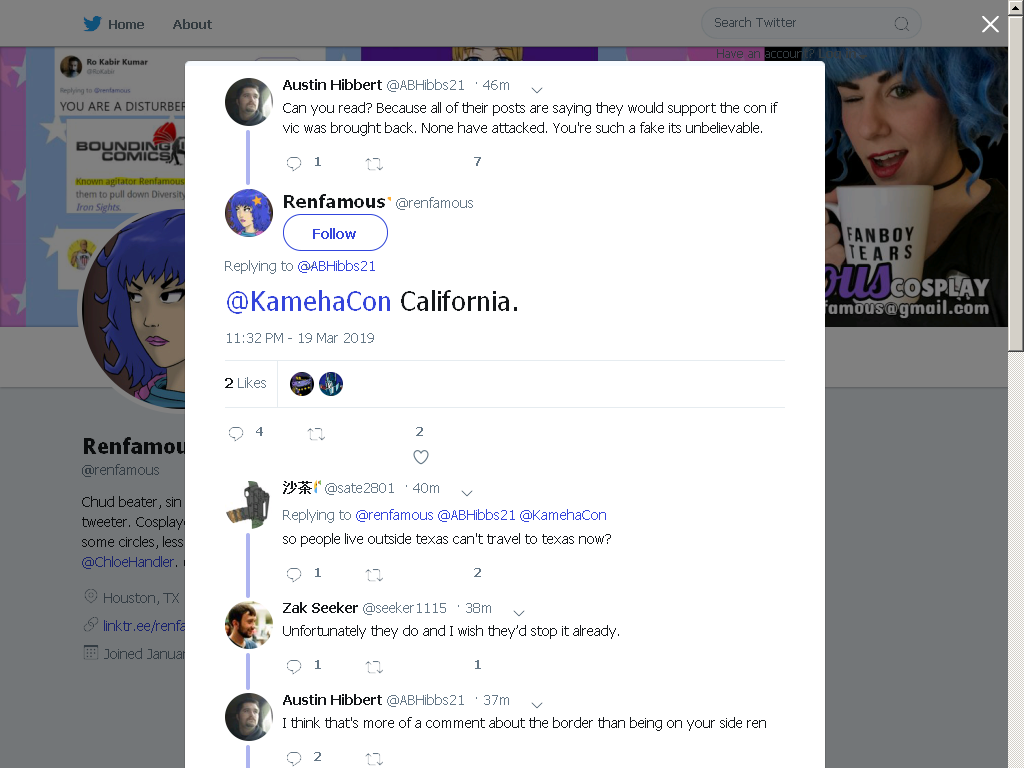The width and height of the screenshot is (1024, 768).
Task: Close the tweet overlay with X
Action: coord(990,24)
